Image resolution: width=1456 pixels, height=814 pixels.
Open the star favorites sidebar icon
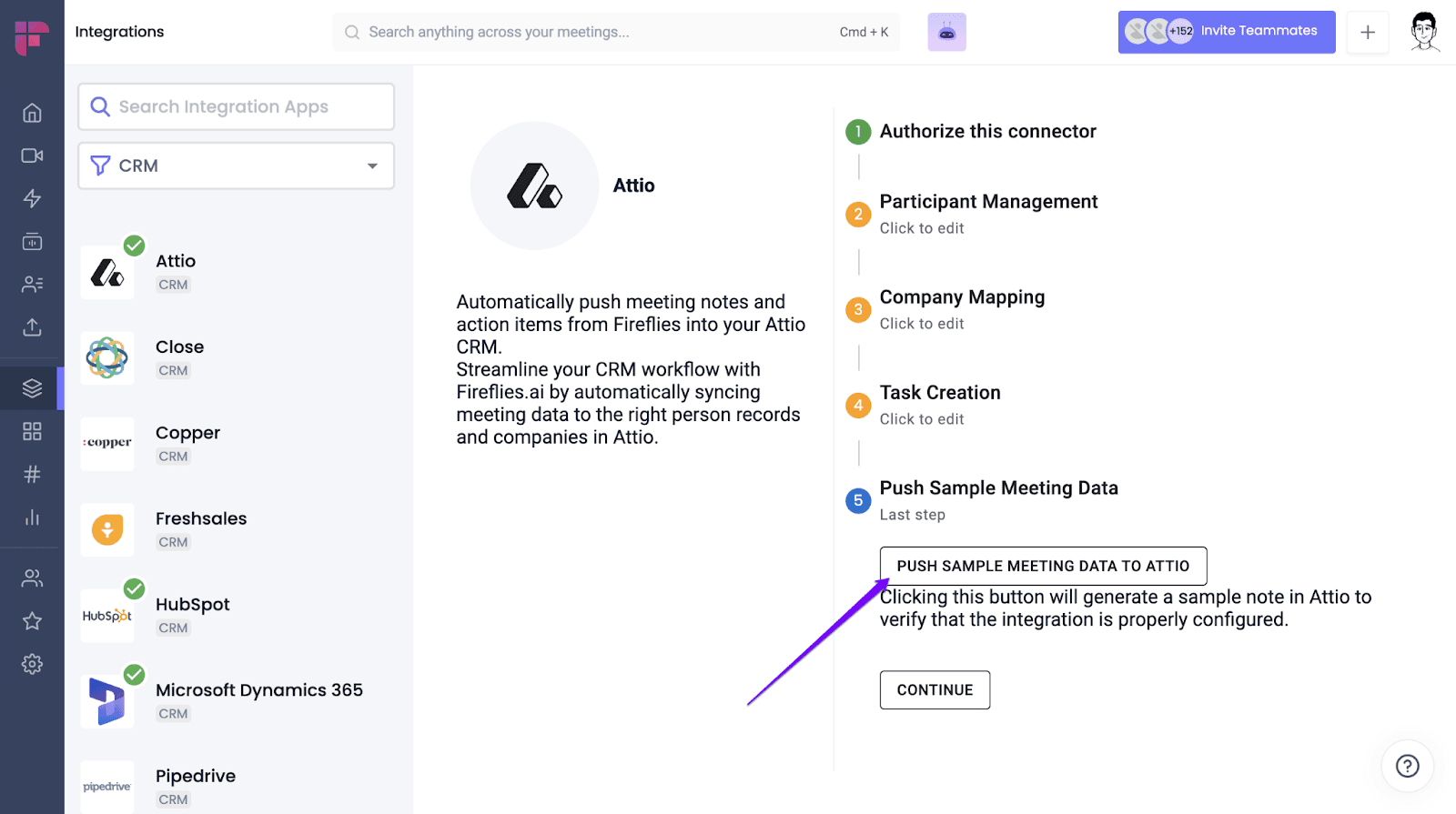[x=32, y=621]
